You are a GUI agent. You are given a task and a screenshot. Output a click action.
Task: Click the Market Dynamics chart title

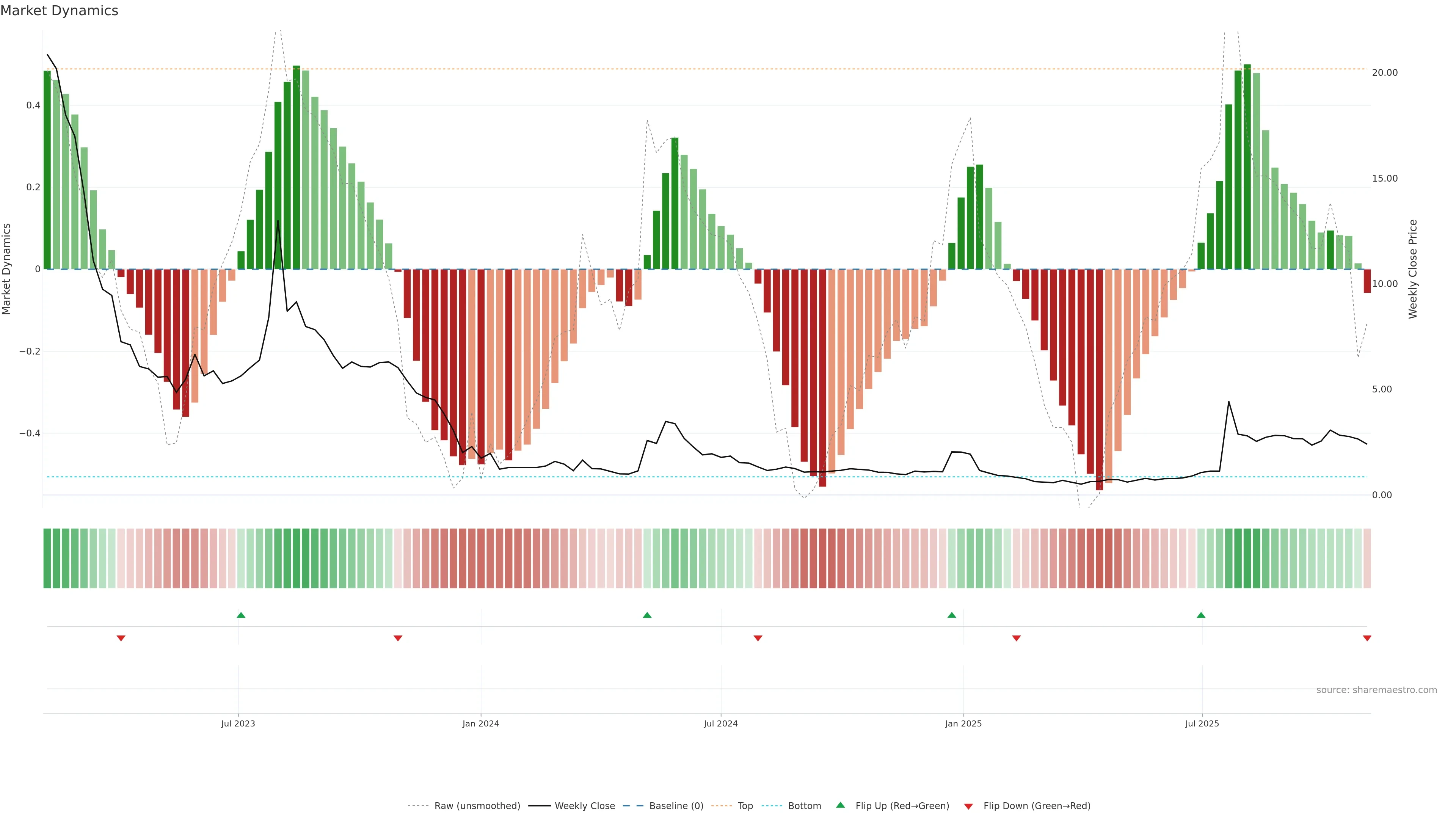coord(60,11)
